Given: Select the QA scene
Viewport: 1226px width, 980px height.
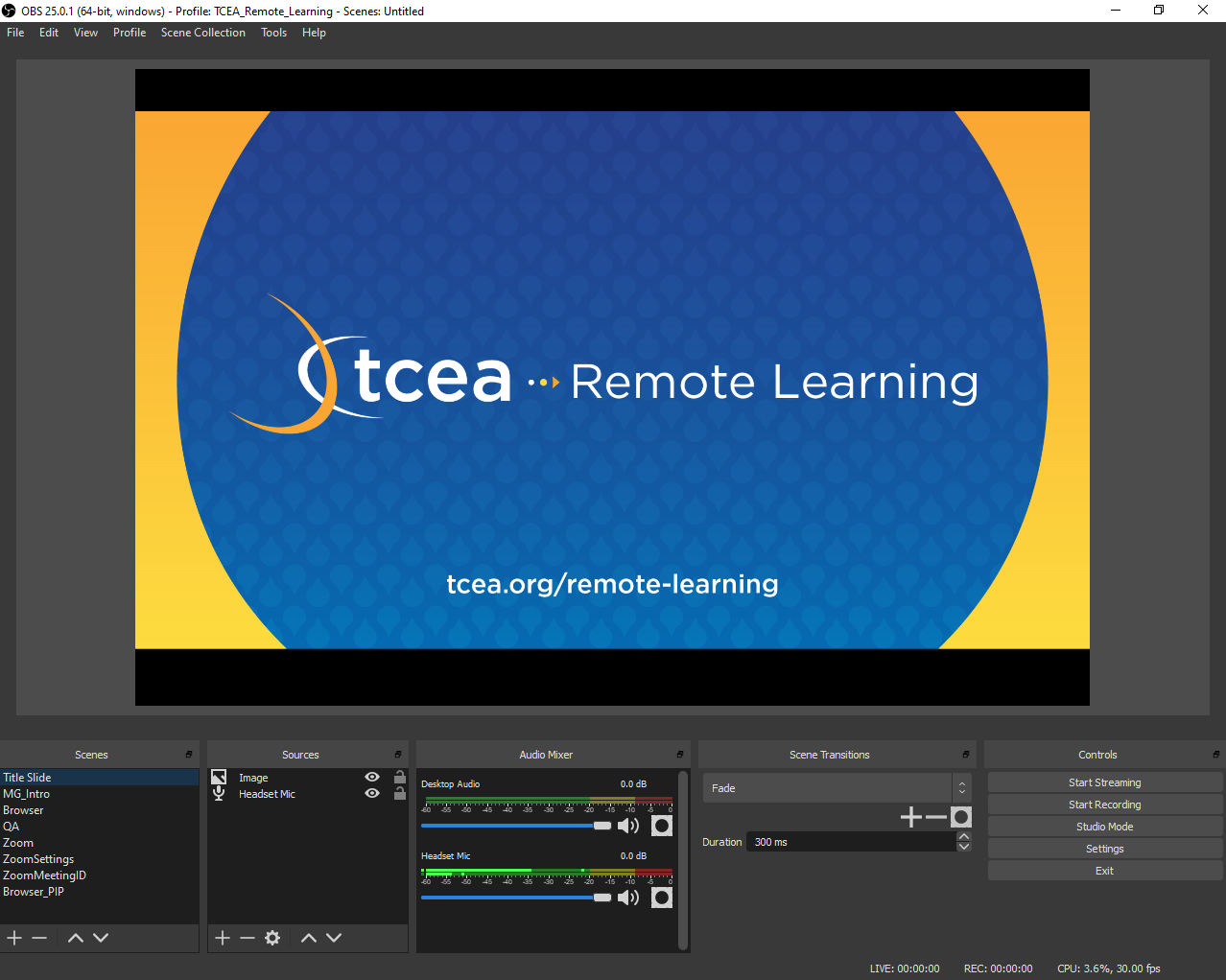Looking at the screenshot, I should click(x=100, y=827).
